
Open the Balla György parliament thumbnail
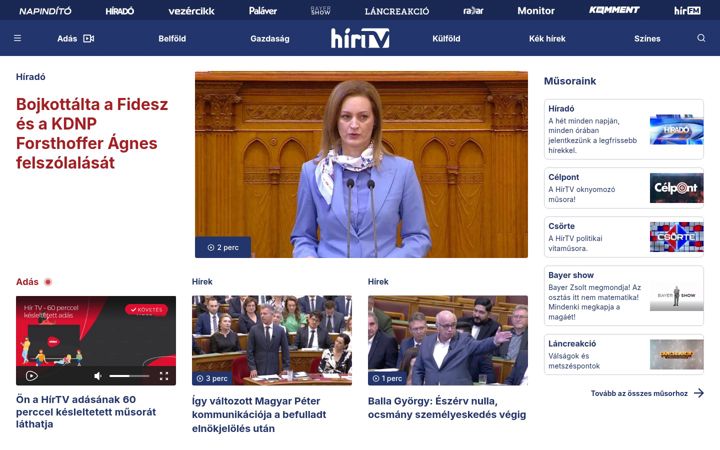(x=448, y=340)
